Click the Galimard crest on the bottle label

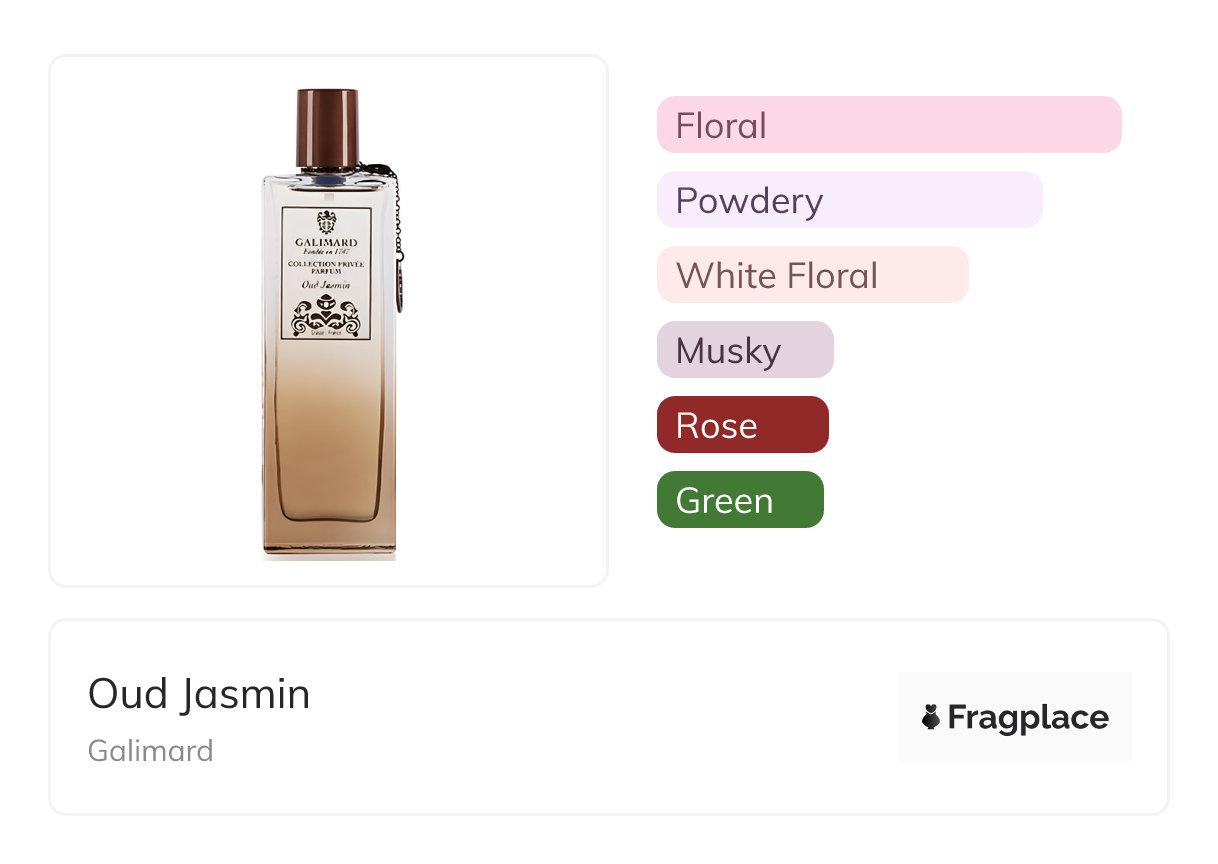[326, 222]
